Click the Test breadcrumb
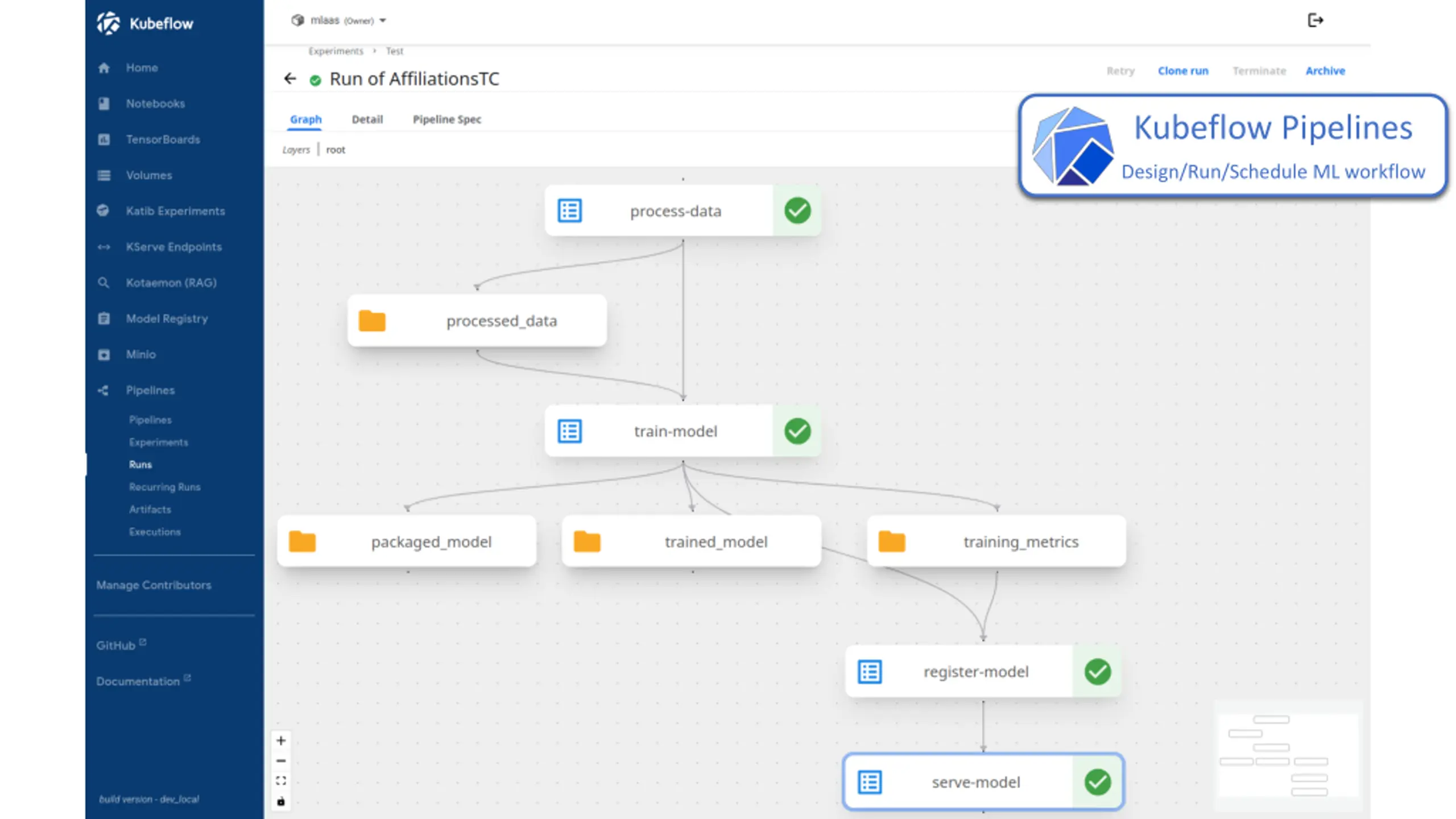Viewport: 1456px width, 819px height. (394, 51)
